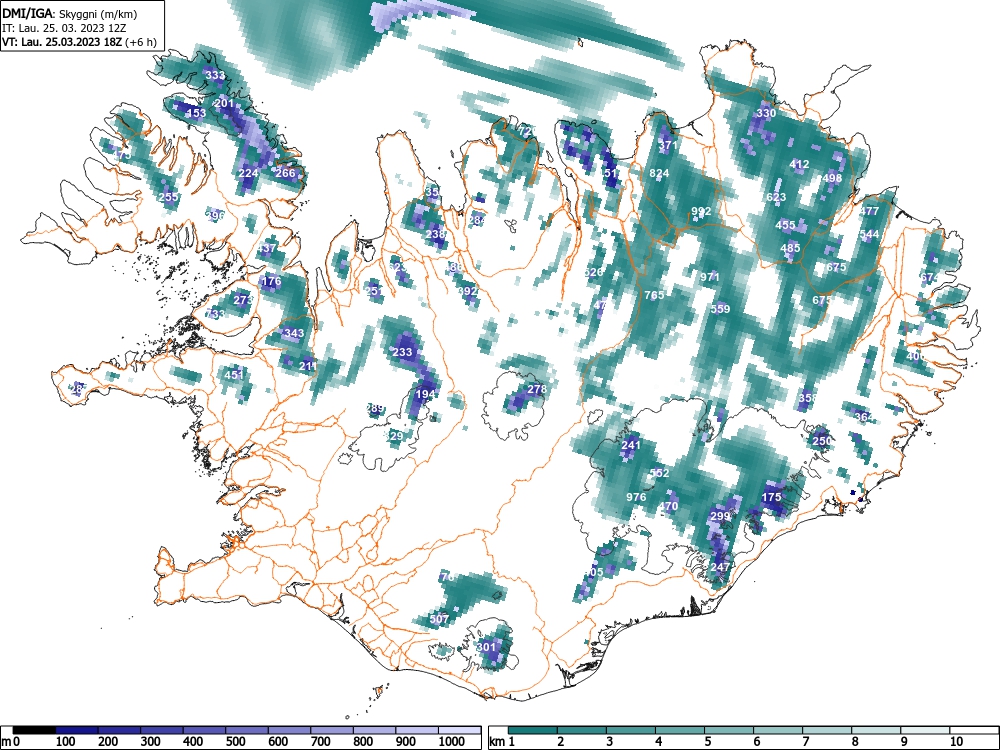The width and height of the screenshot is (1000, 750).
Task: Click the visibility value 247
Action: tap(720, 568)
